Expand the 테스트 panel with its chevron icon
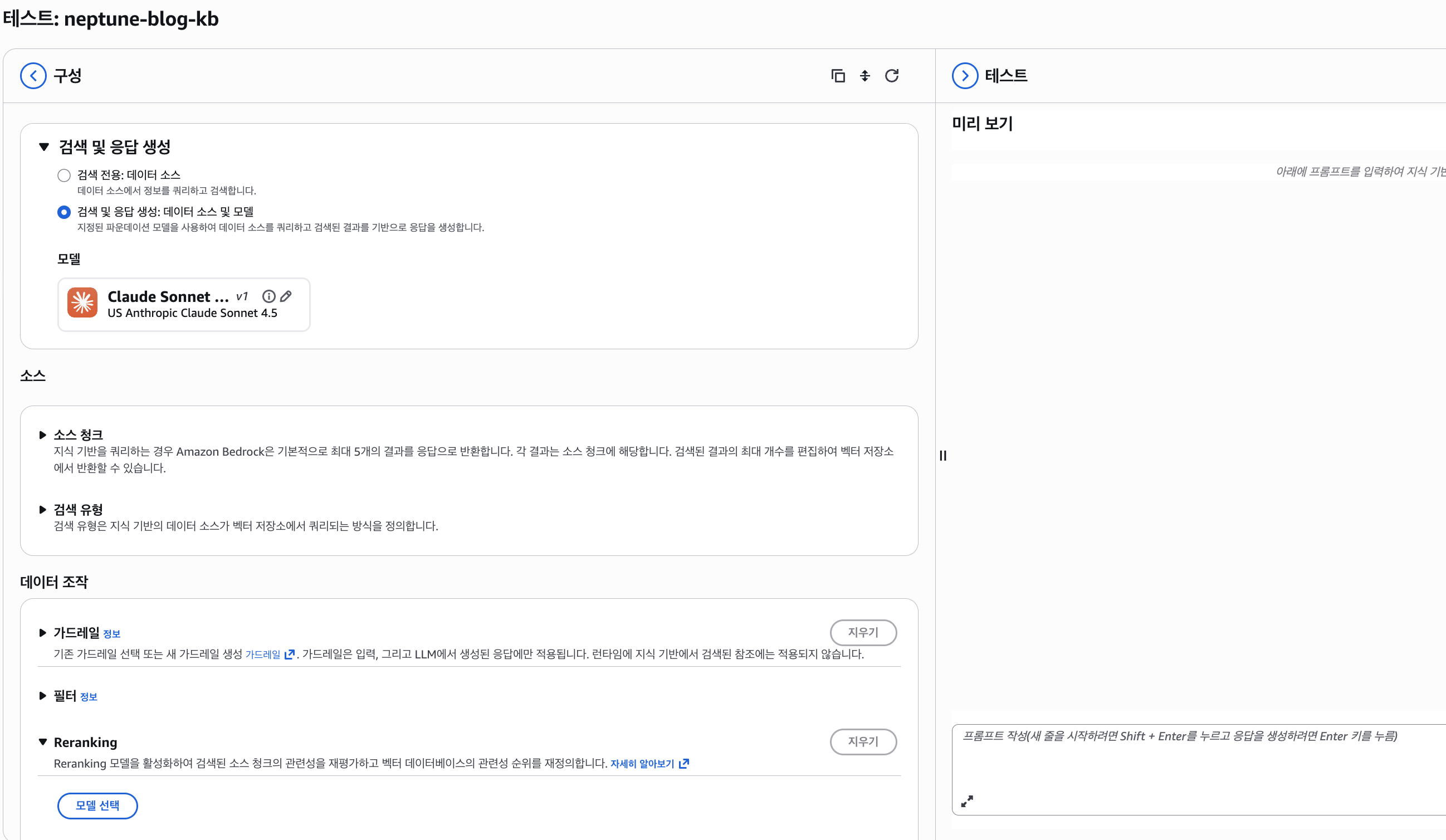Image resolution: width=1446 pixels, height=840 pixels. pos(965,75)
